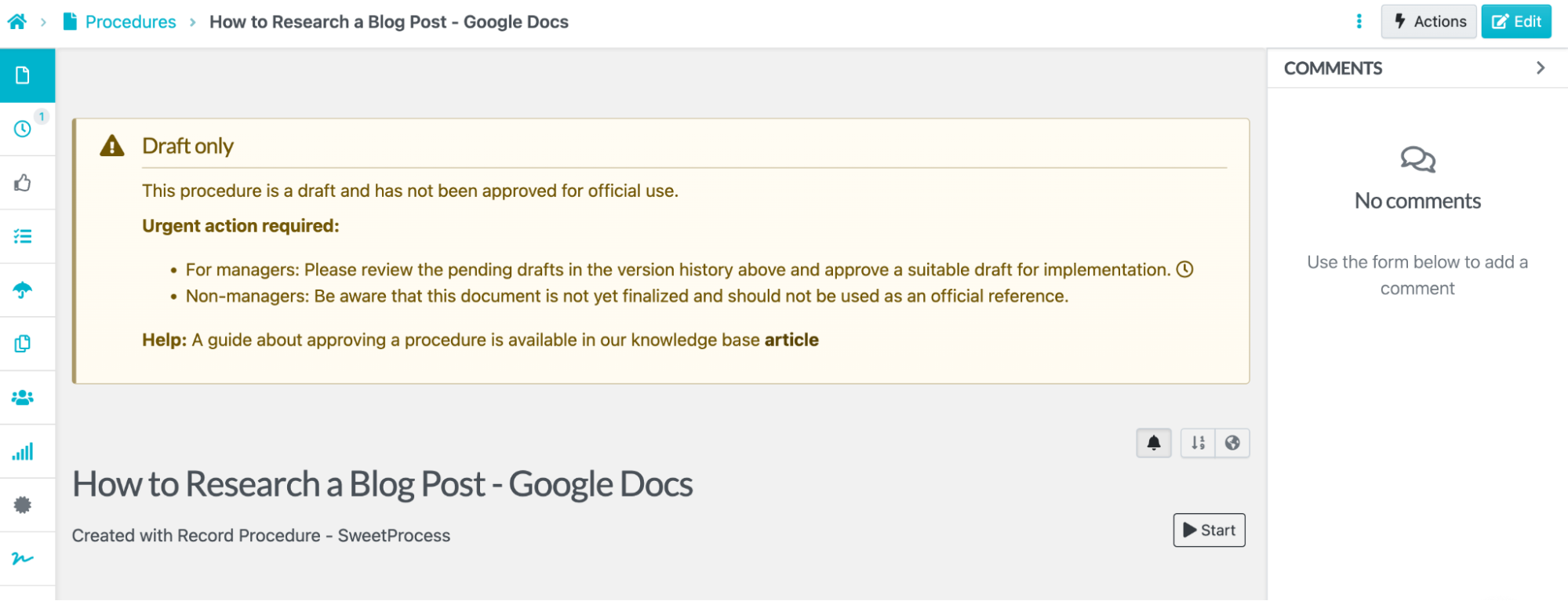The image size is (1568, 601).
Task: Click 'This procedure is a draft' sentence
Action: 410,191
